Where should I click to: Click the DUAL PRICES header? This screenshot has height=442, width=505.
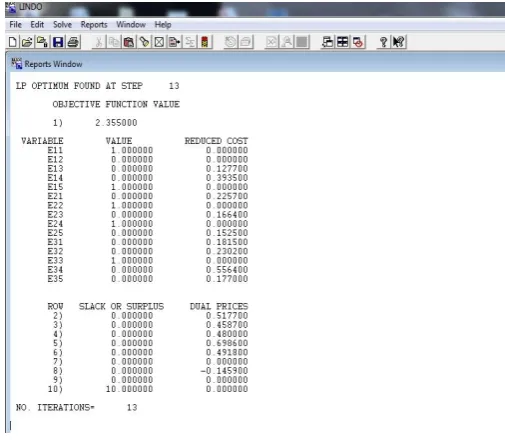[219, 307]
